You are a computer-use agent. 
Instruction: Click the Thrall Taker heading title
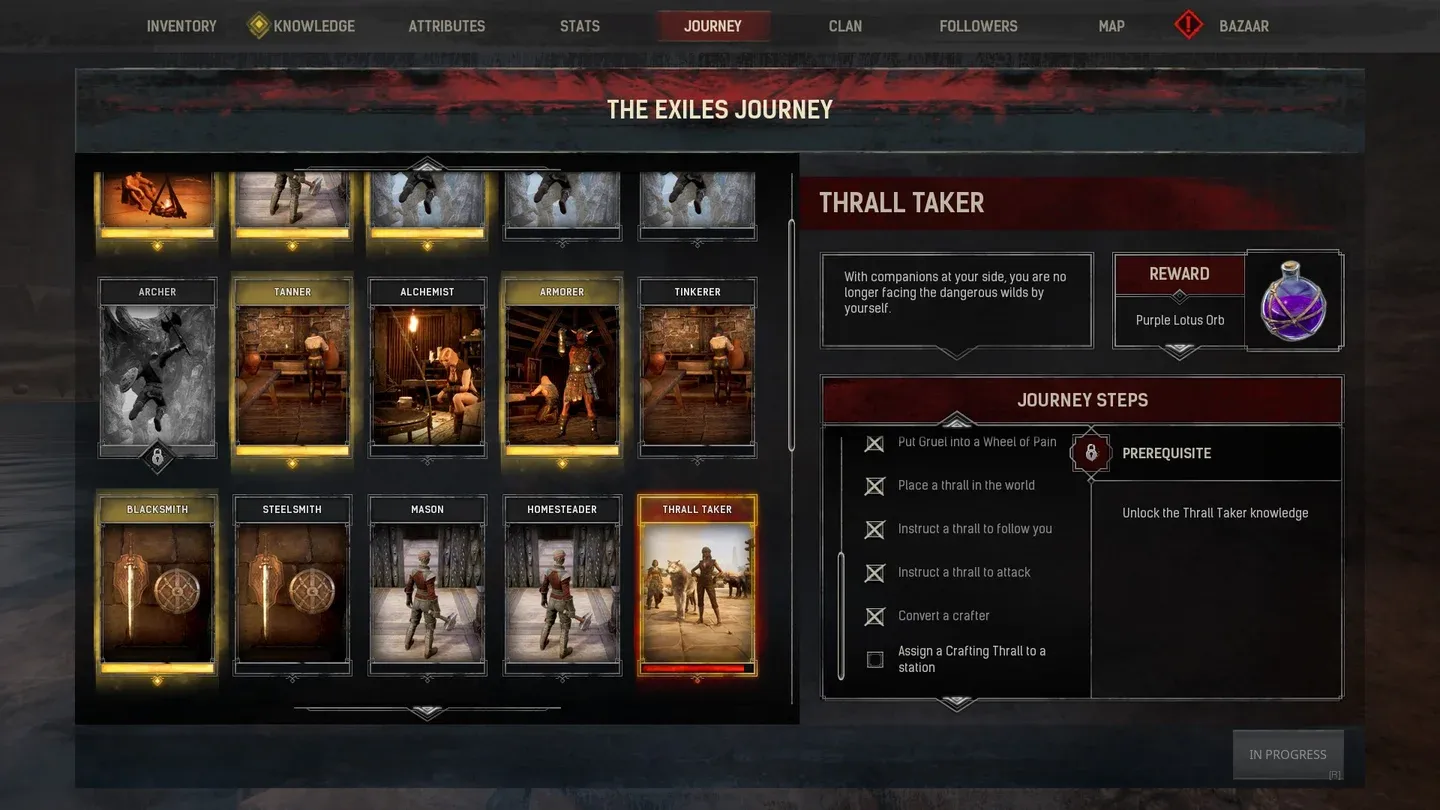902,203
